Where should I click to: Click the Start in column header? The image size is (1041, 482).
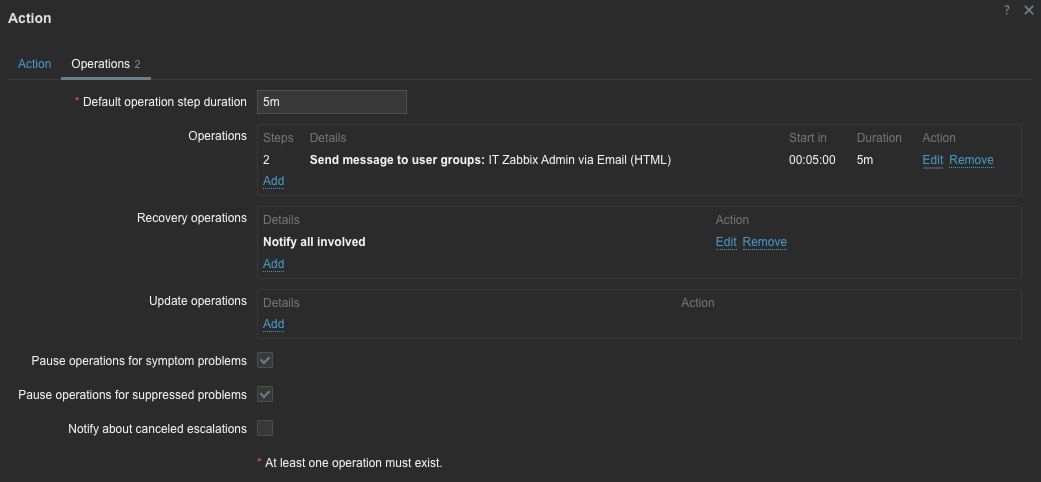click(x=807, y=138)
